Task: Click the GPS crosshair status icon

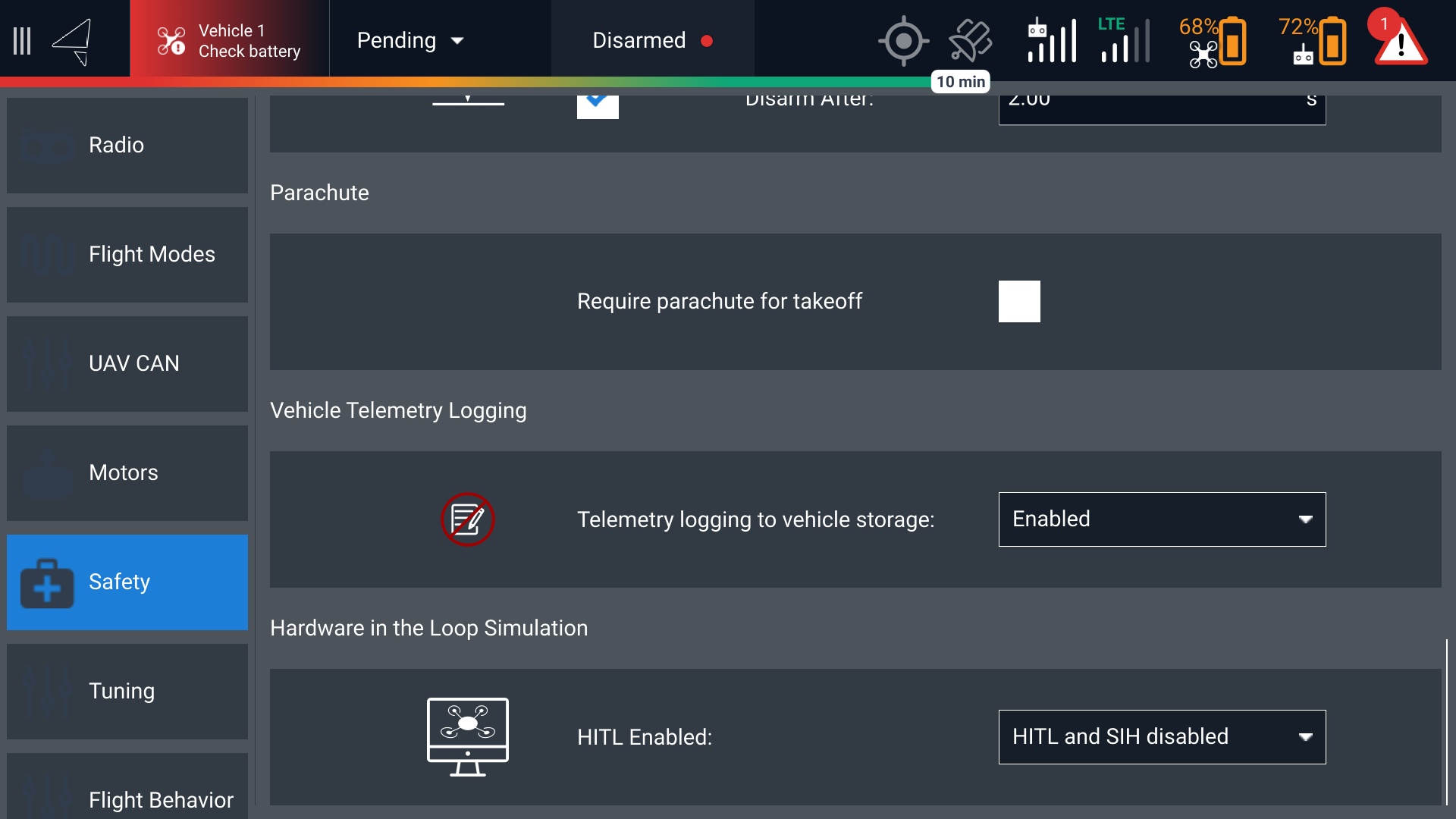Action: (903, 41)
